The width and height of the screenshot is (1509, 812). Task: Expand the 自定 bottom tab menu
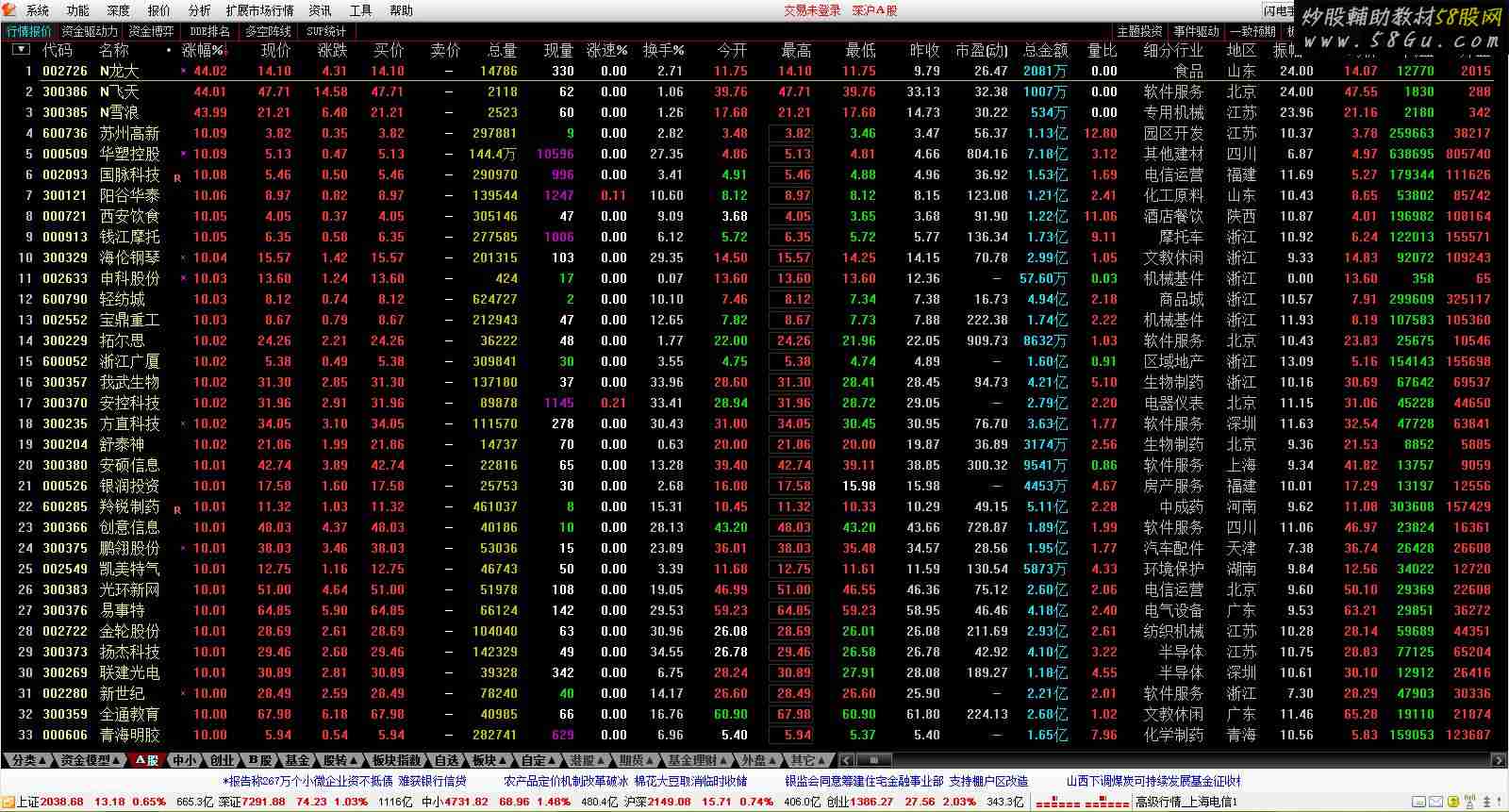tap(539, 760)
